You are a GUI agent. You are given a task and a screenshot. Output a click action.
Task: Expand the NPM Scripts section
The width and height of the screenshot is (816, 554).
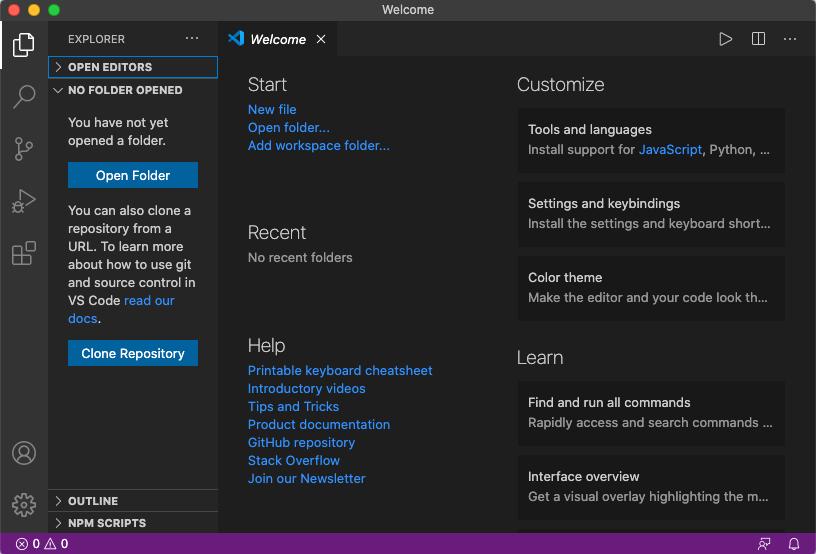tap(133, 523)
